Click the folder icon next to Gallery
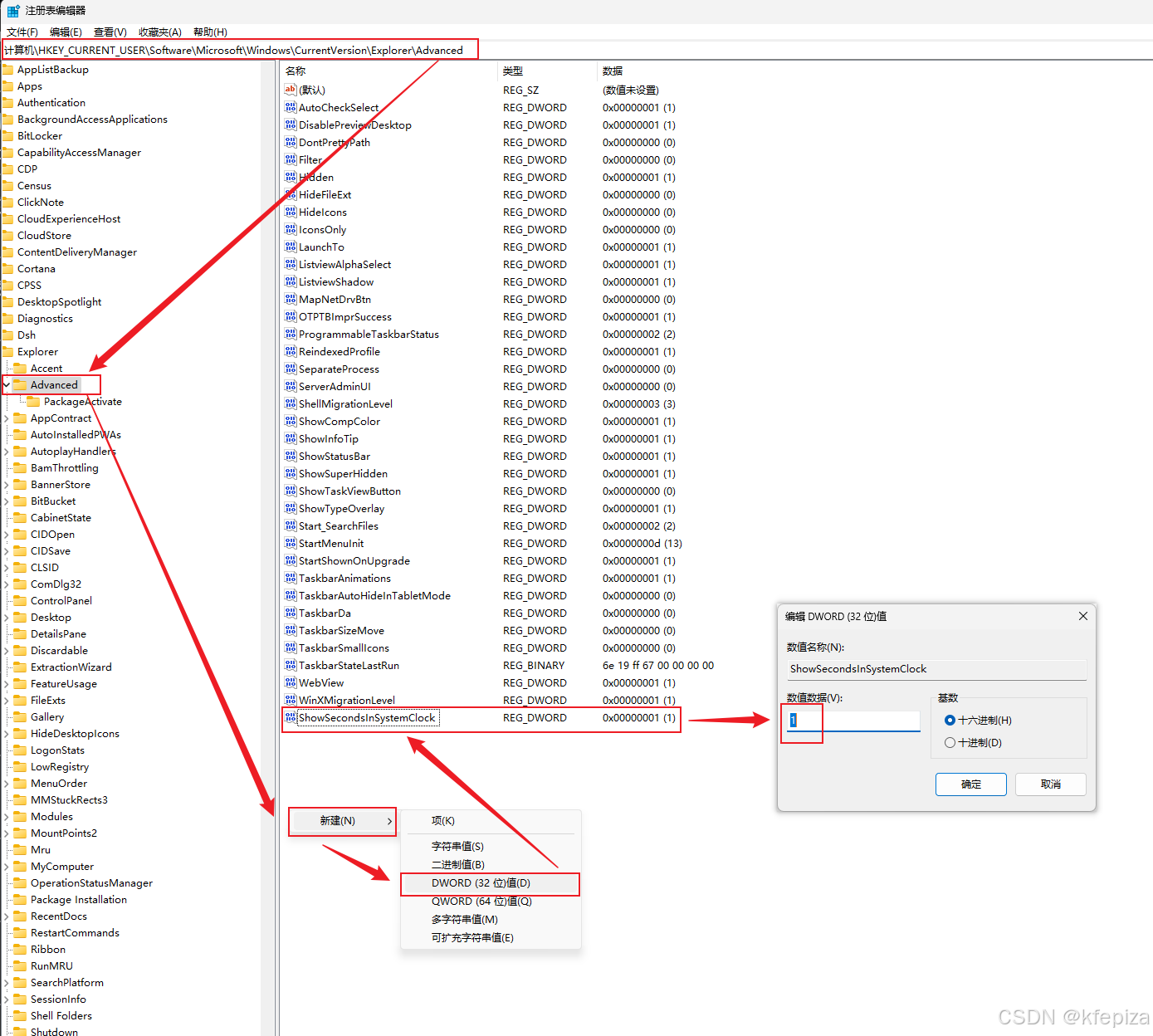1153x1036 pixels. (20, 717)
